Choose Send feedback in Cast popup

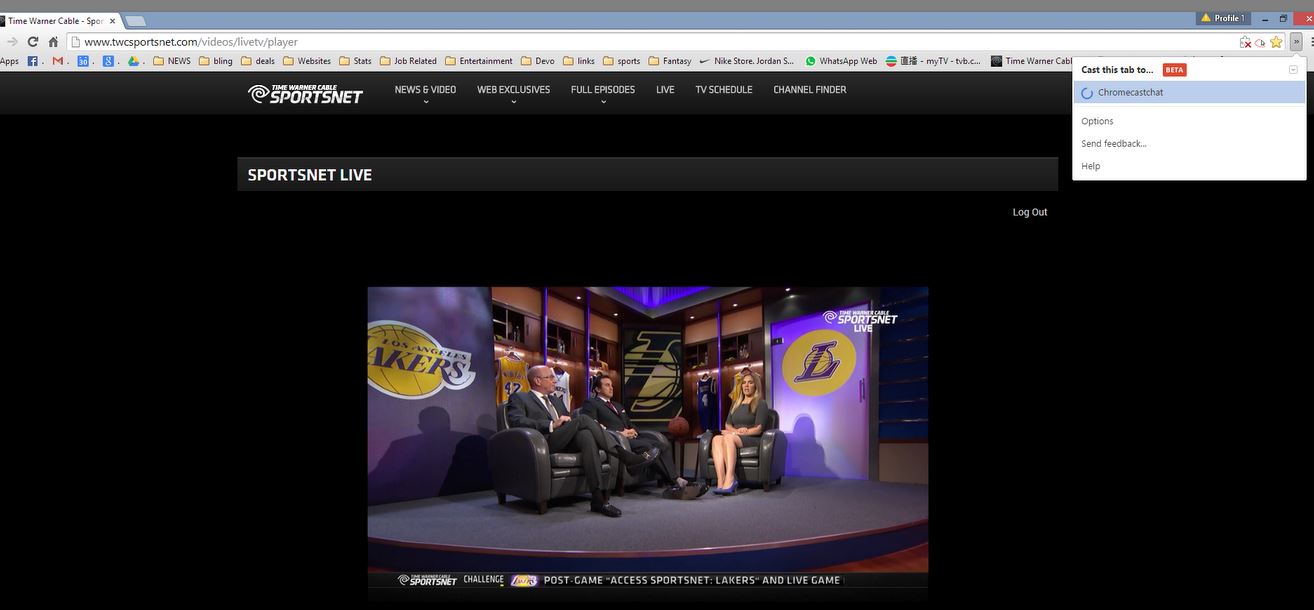1114,144
